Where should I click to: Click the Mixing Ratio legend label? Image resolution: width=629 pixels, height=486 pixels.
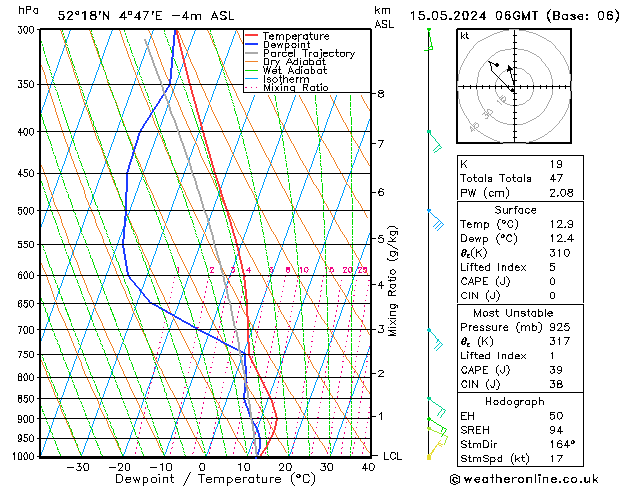[296, 87]
